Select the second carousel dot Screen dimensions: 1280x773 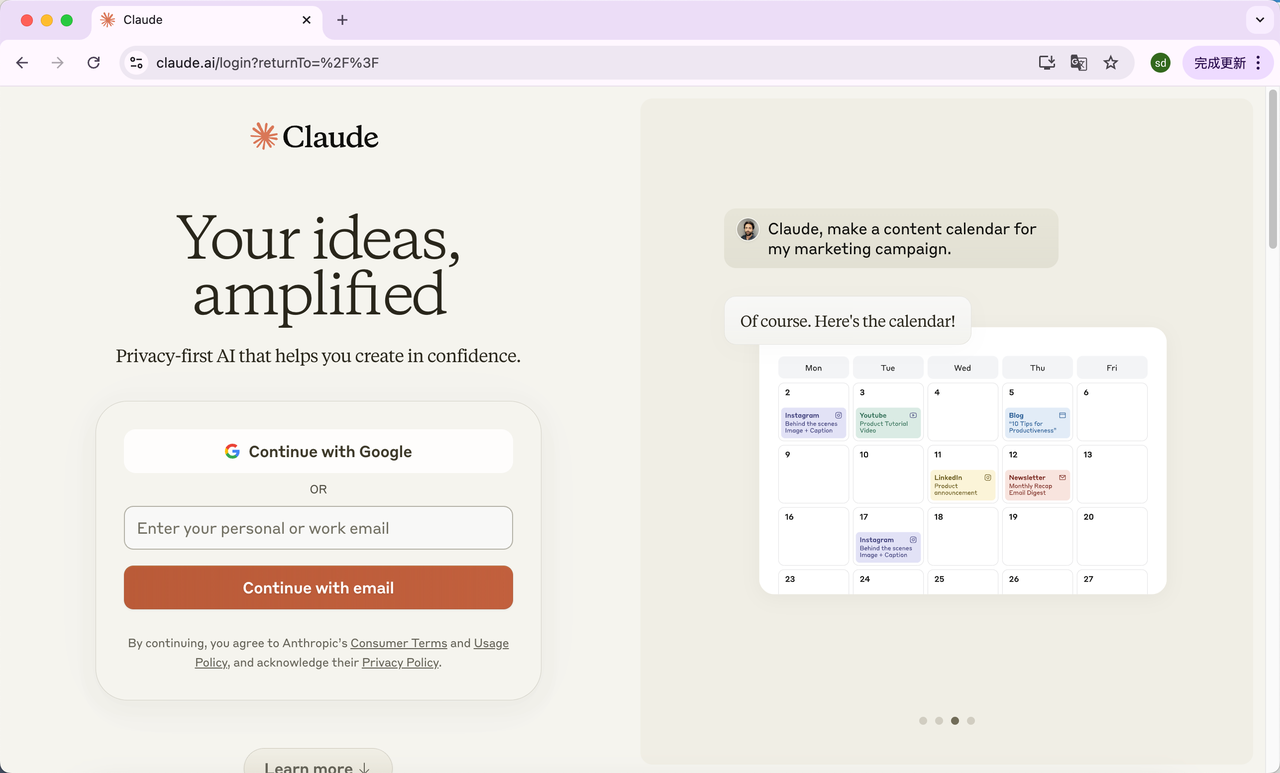(x=939, y=720)
